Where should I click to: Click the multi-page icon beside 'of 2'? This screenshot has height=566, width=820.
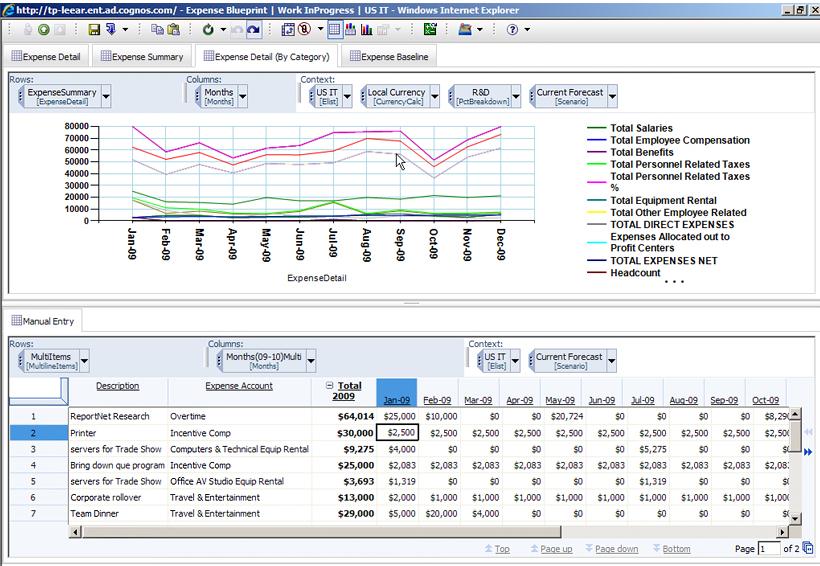coord(808,548)
